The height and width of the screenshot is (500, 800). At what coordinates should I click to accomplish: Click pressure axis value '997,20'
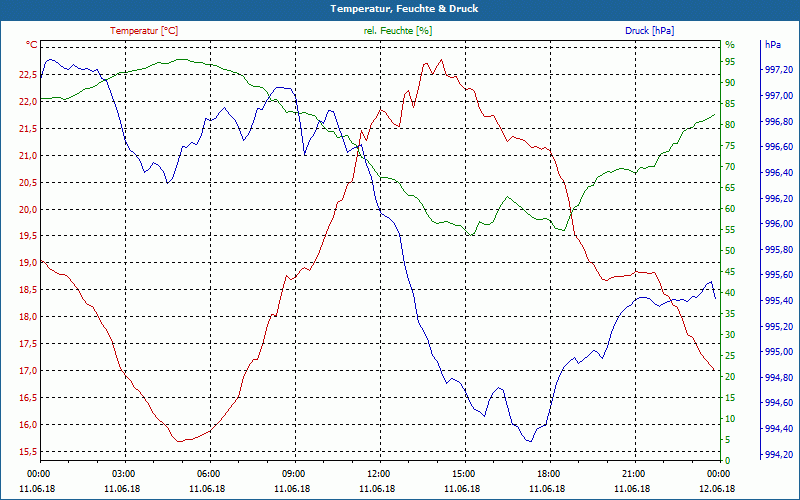780,70
